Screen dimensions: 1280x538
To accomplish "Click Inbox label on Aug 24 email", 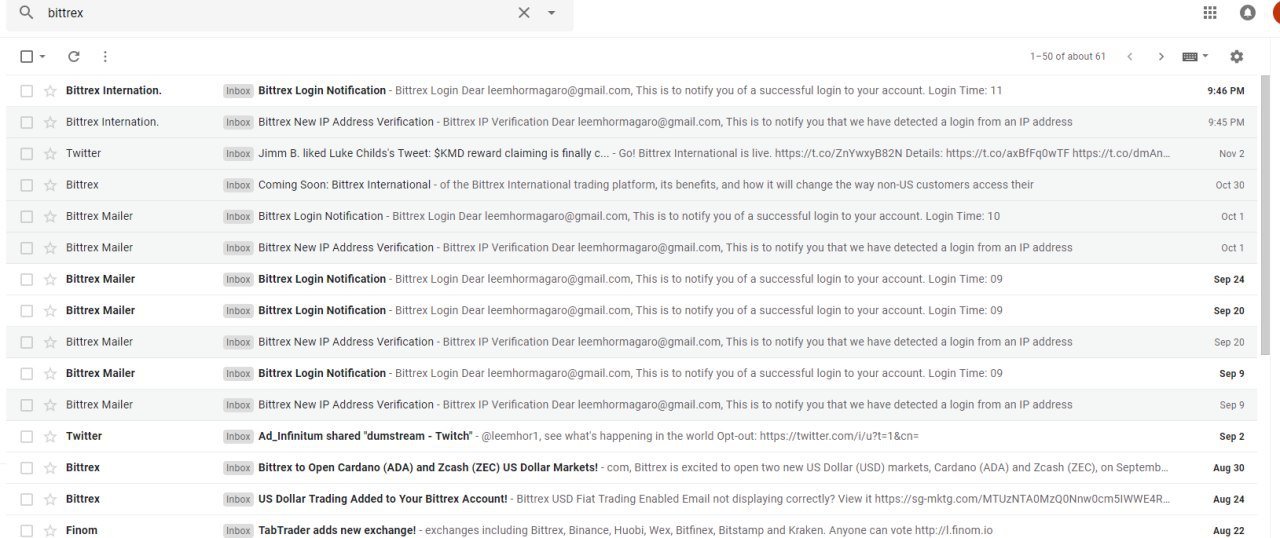I will [238, 499].
